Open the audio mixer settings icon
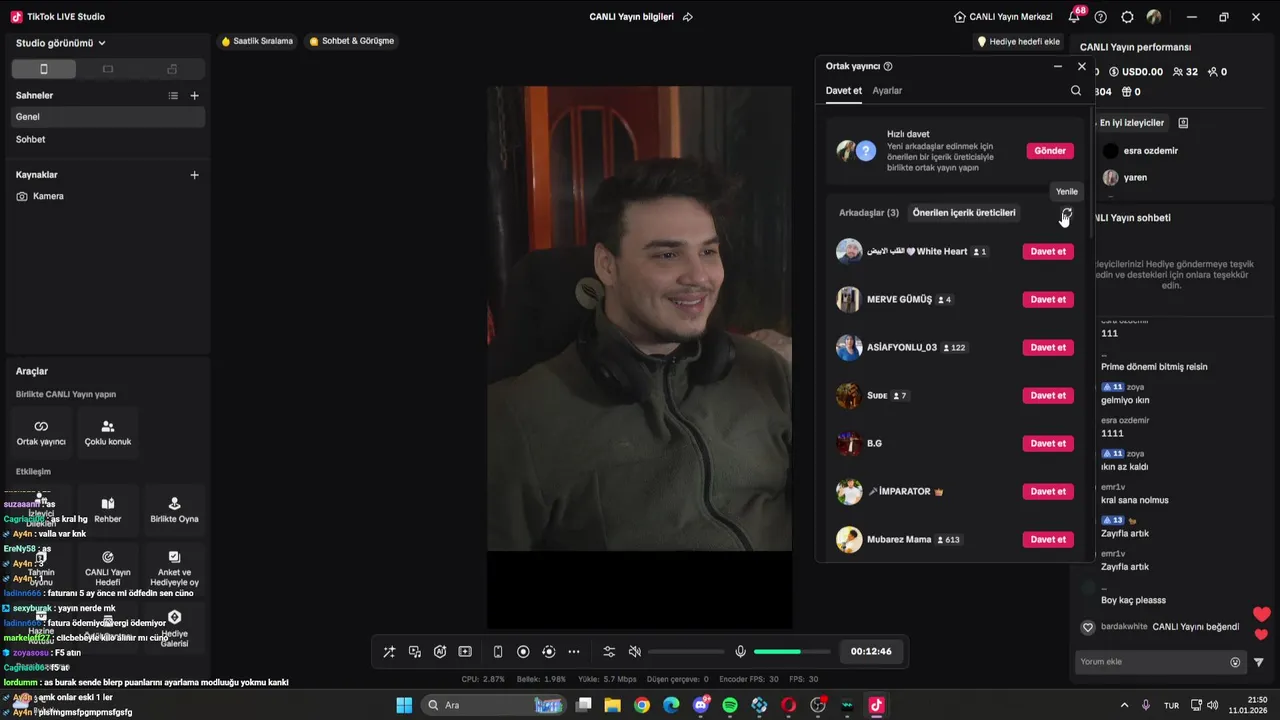This screenshot has height=720, width=1280. pyautogui.click(x=609, y=652)
